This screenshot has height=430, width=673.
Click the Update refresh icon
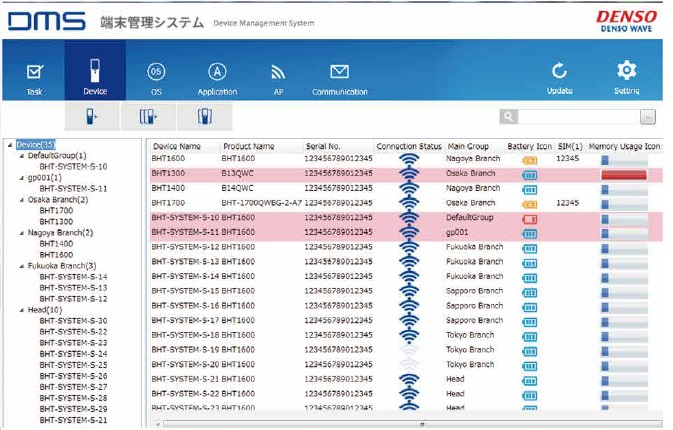[x=560, y=76]
